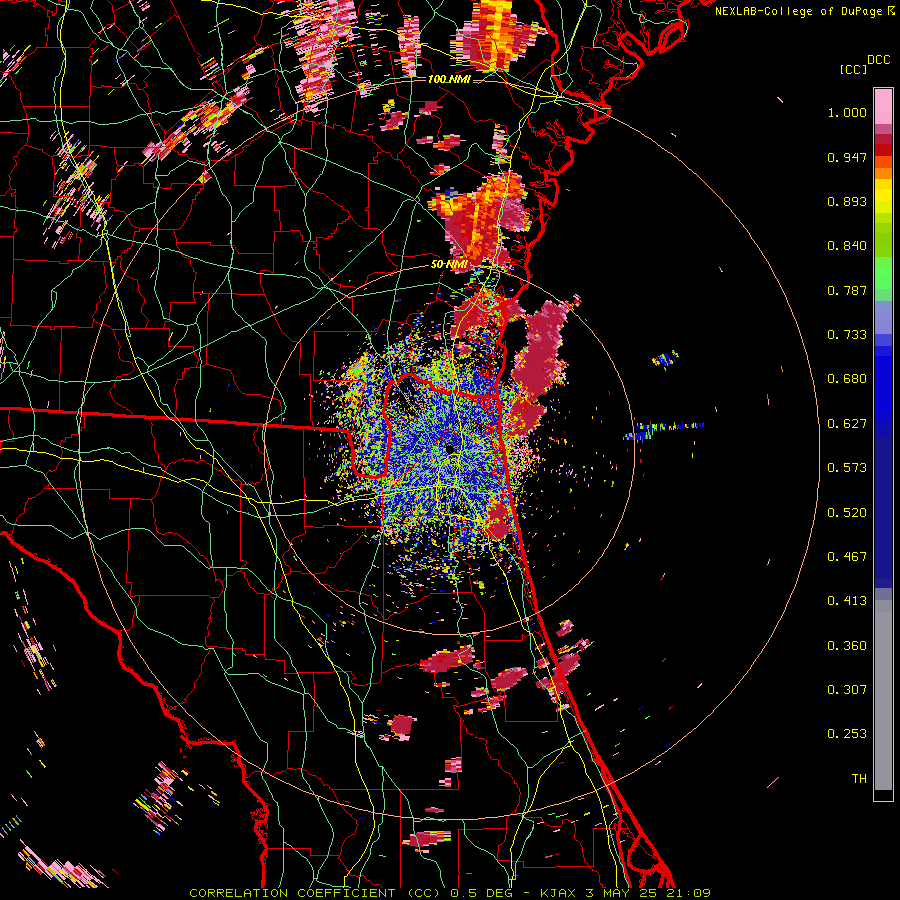Click the CORRELATION COEFFICIENT (CC) caption text
This screenshot has height=900, width=900.
[315, 893]
